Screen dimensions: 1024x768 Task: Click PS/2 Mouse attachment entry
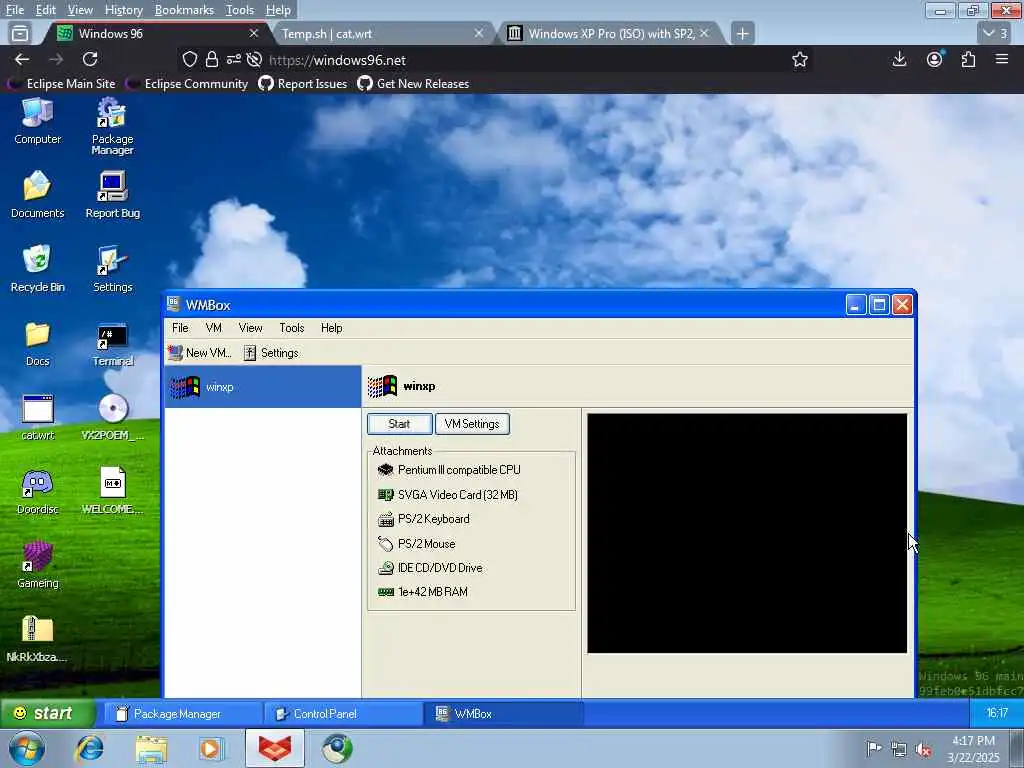(x=417, y=544)
